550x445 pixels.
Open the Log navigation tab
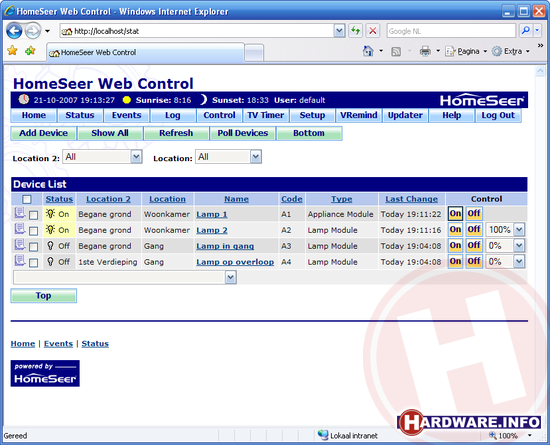(173, 115)
